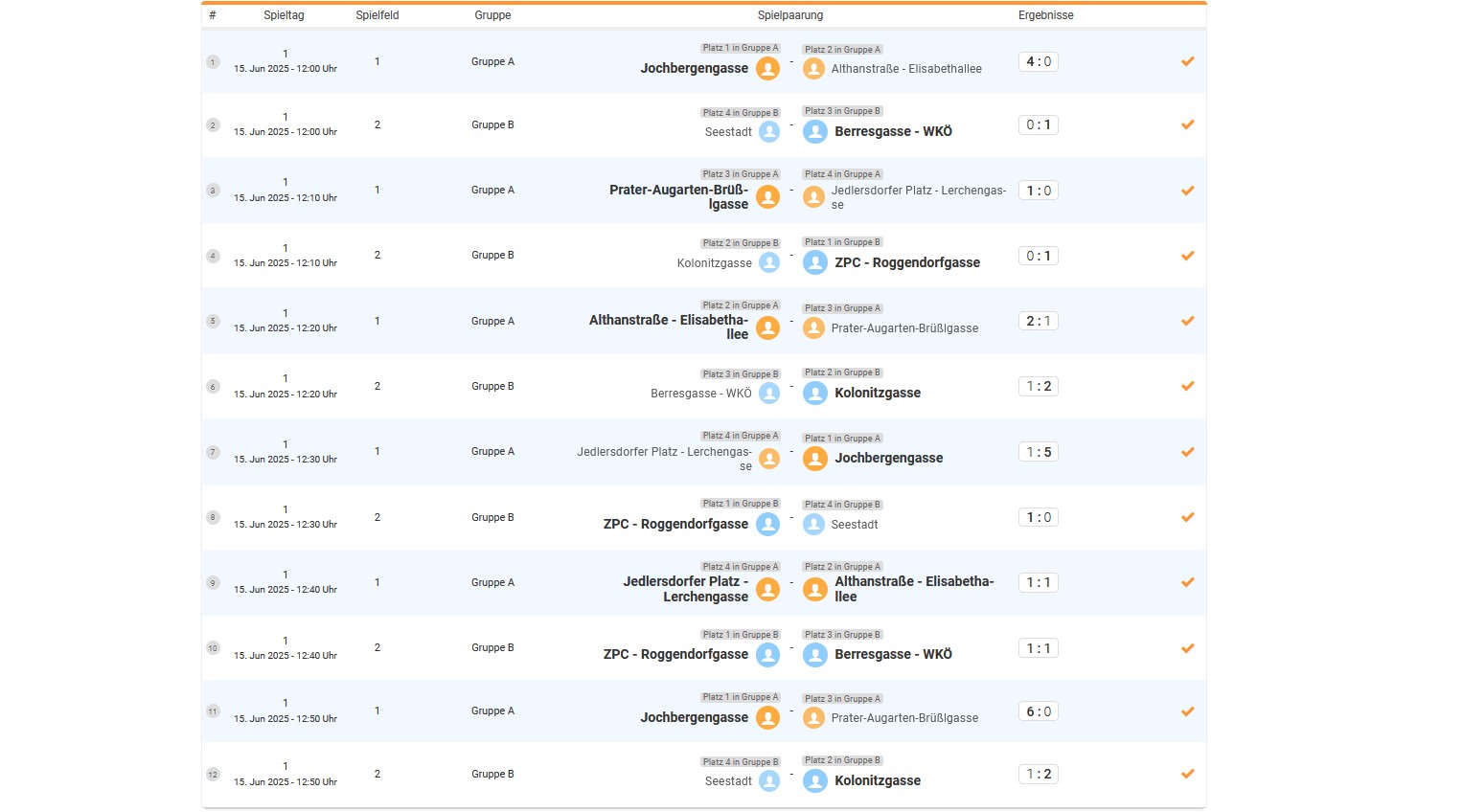Click the 4:0 score box of match 1
This screenshot has height=812, width=1463.
point(1039,61)
